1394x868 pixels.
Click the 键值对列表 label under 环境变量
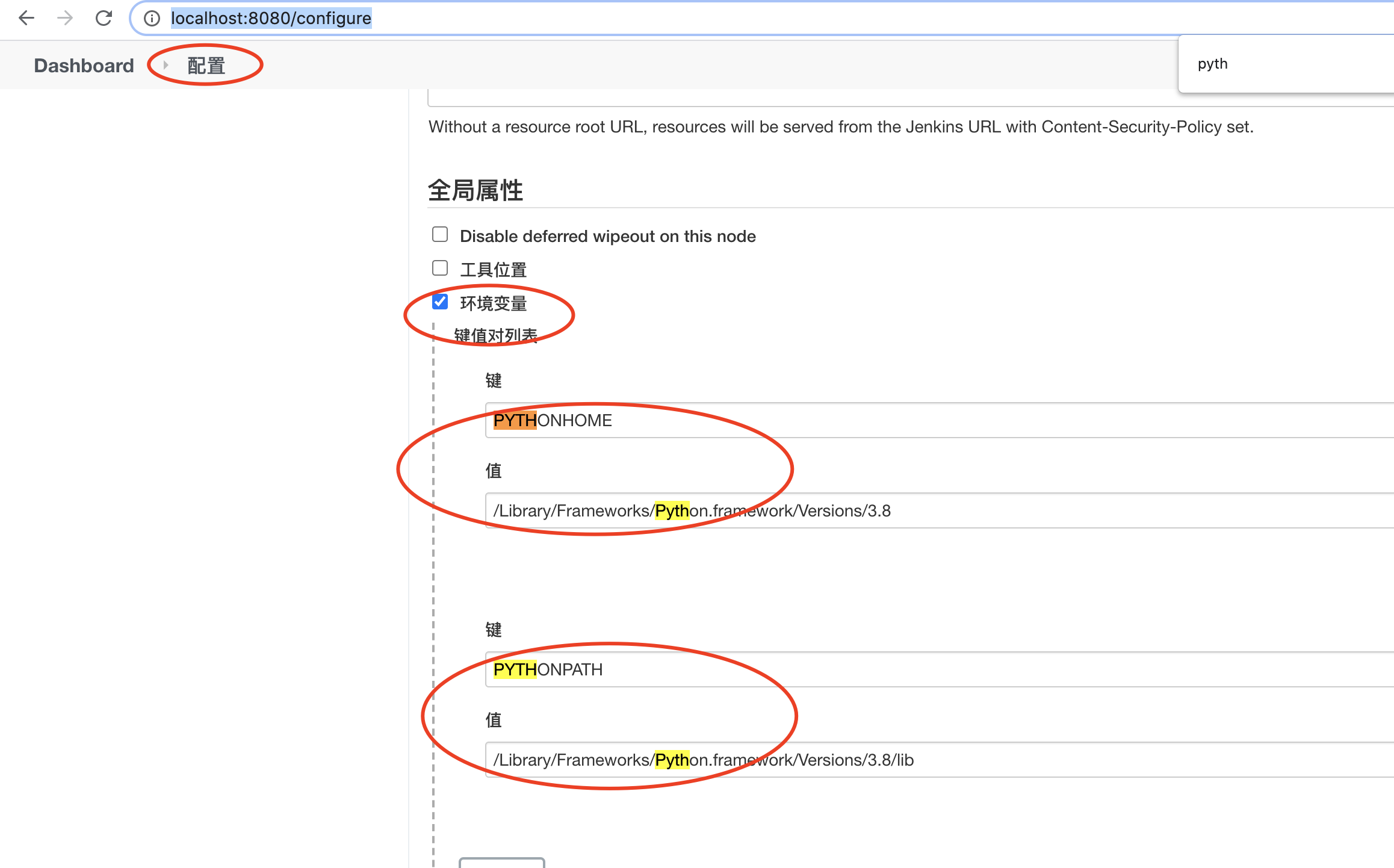pyautogui.click(x=495, y=335)
